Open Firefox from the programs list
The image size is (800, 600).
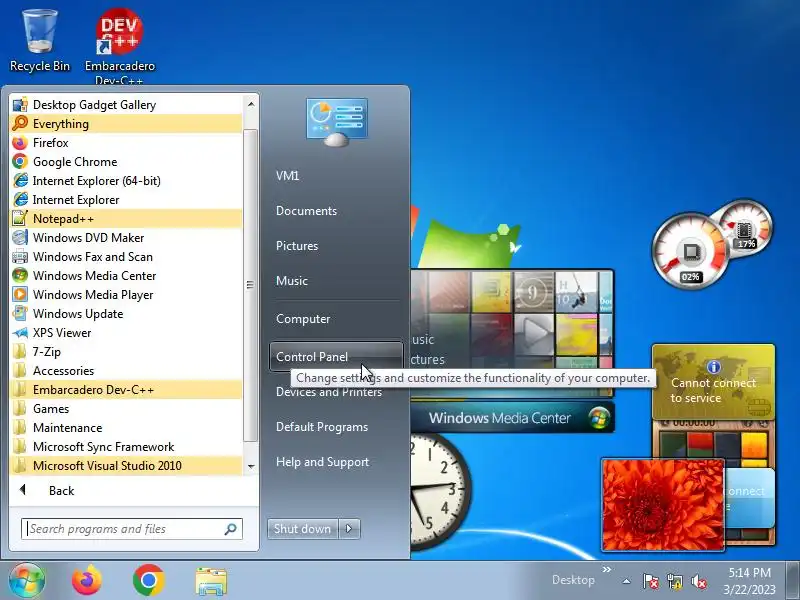126,143
